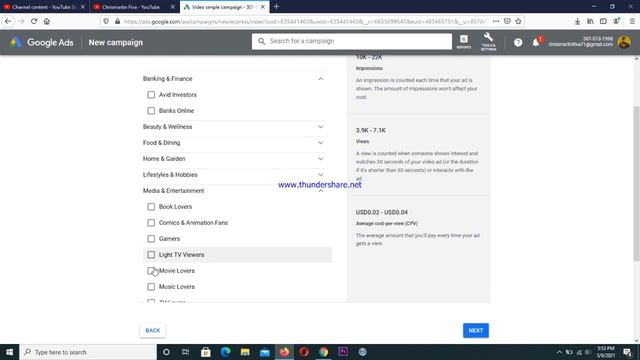Click the Firefox tracking protection shield icon
Viewport: 640px width, 360px height.
(106, 21)
